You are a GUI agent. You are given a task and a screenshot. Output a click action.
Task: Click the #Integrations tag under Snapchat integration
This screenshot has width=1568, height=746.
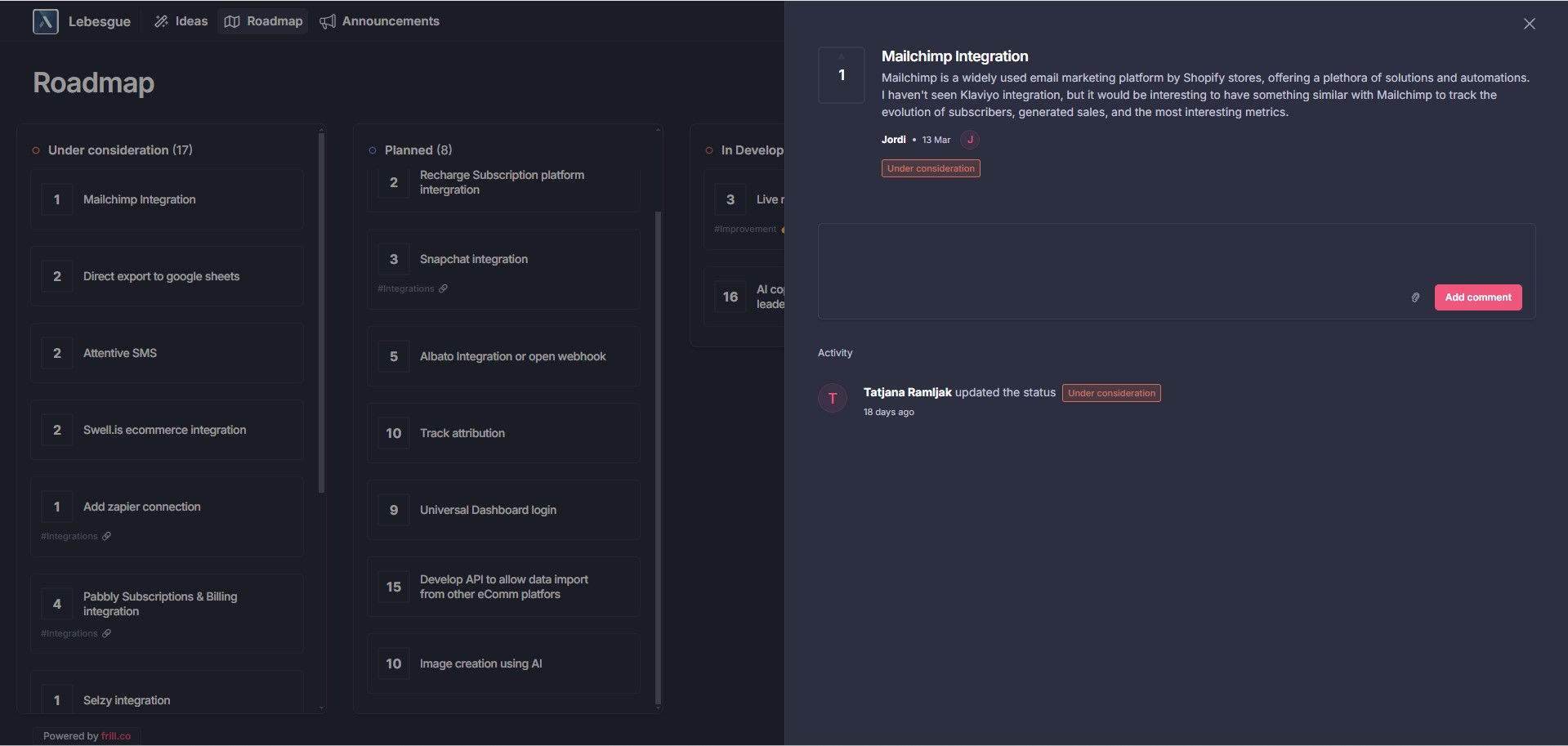point(406,288)
